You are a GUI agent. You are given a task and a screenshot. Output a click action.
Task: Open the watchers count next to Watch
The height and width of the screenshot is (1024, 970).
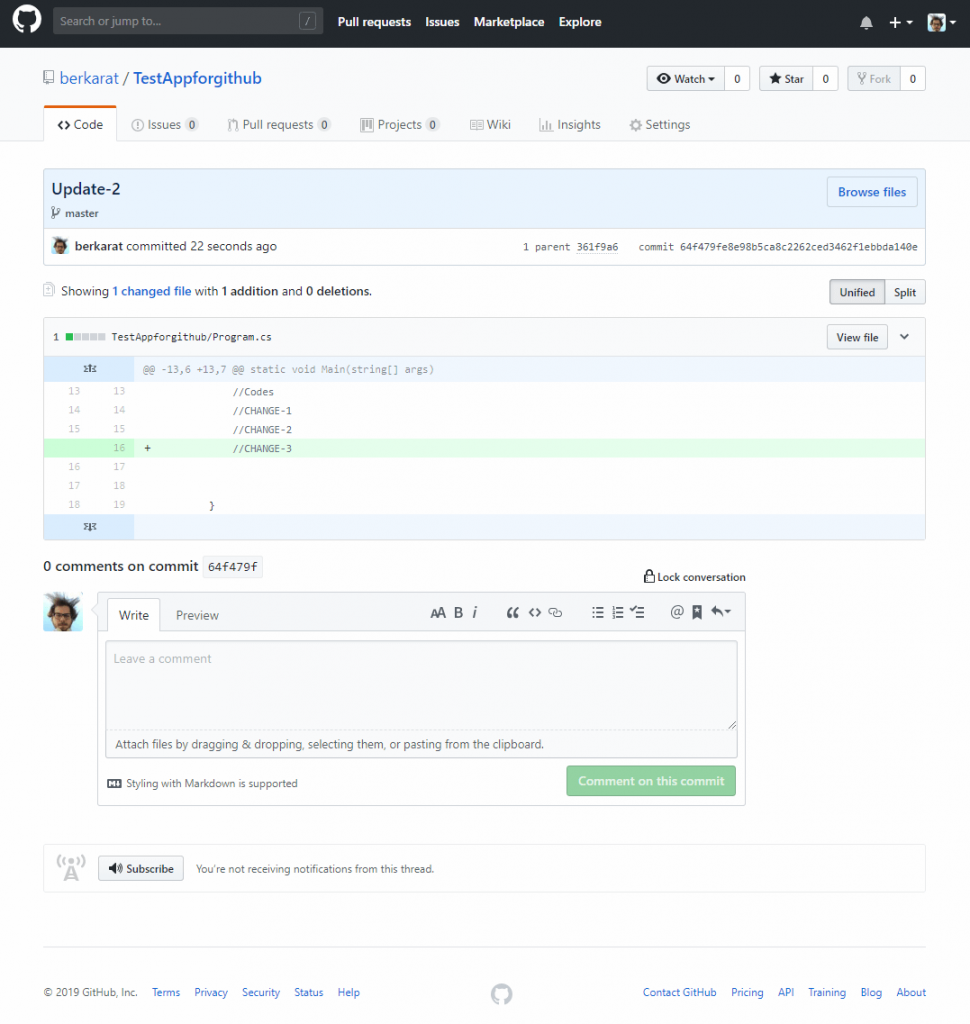click(x=737, y=79)
